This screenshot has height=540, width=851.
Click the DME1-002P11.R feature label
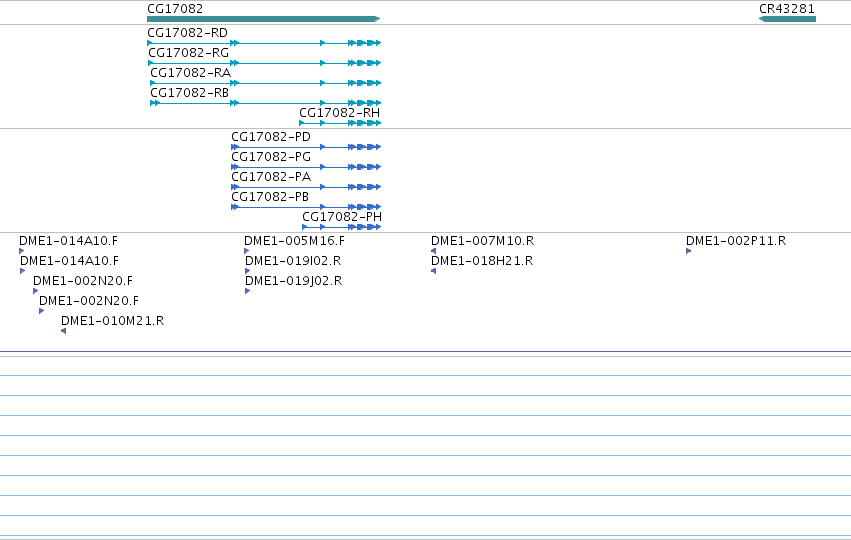736,241
